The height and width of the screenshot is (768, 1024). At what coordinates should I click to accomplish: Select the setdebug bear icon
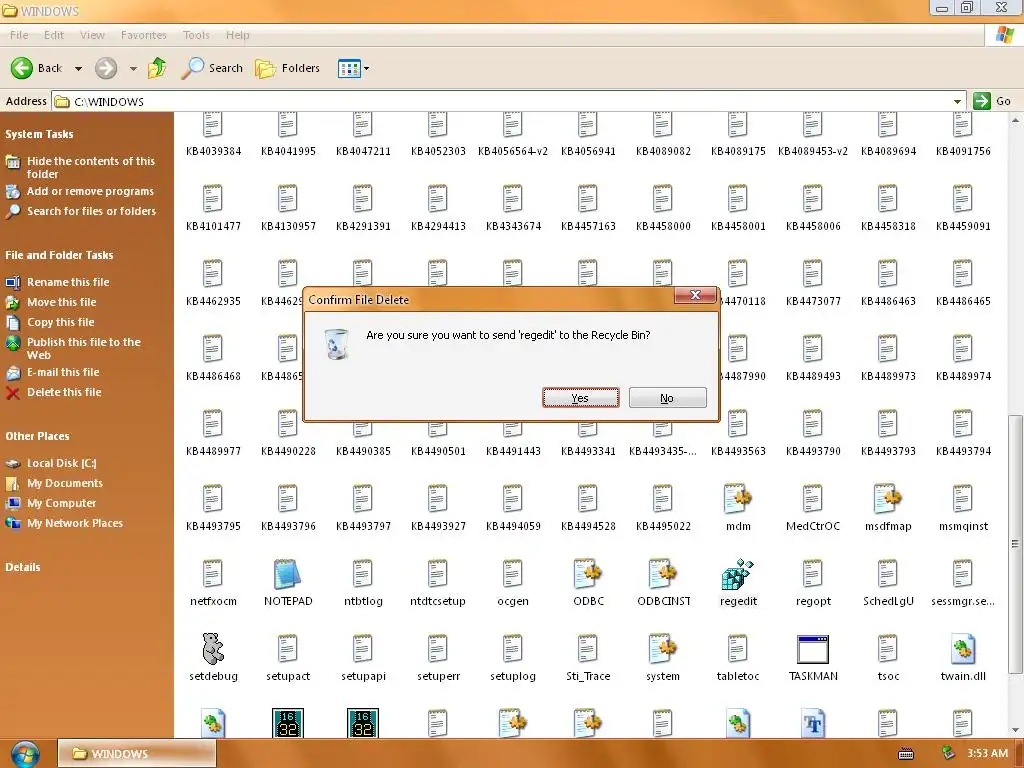point(213,648)
